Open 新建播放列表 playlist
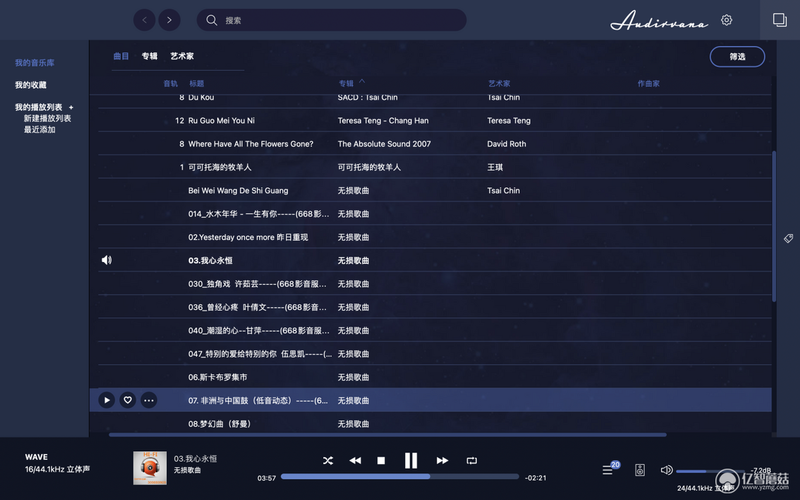Viewport: 800px width, 500px height. click(47, 118)
